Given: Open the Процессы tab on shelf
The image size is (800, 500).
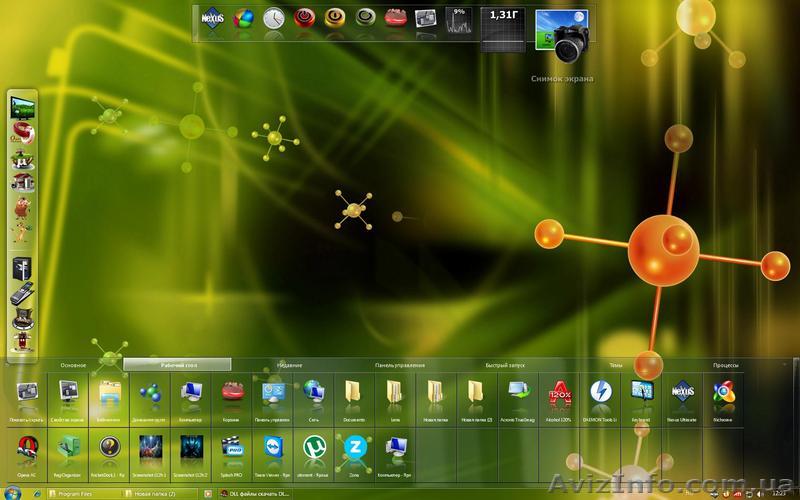Looking at the screenshot, I should (x=726, y=365).
